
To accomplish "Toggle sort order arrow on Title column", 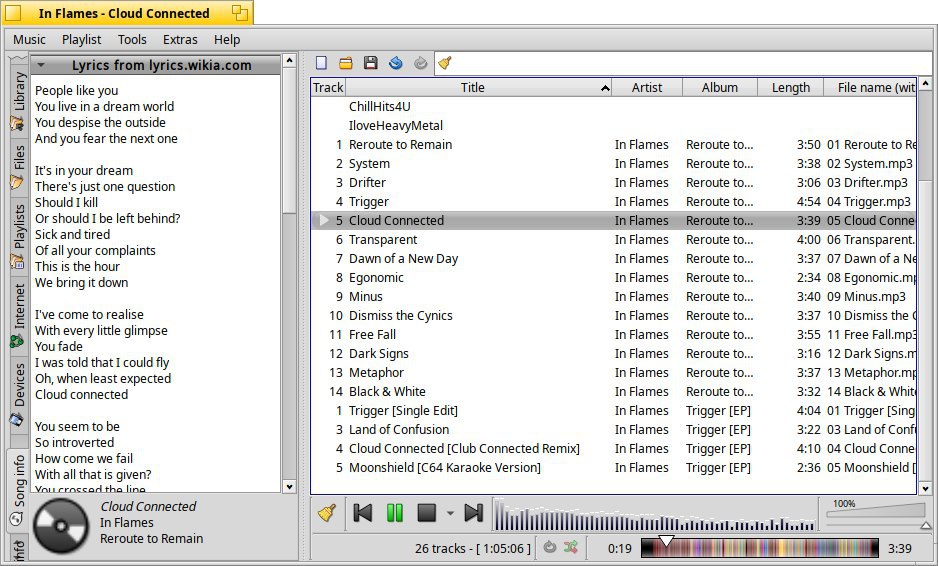I will pyautogui.click(x=605, y=88).
